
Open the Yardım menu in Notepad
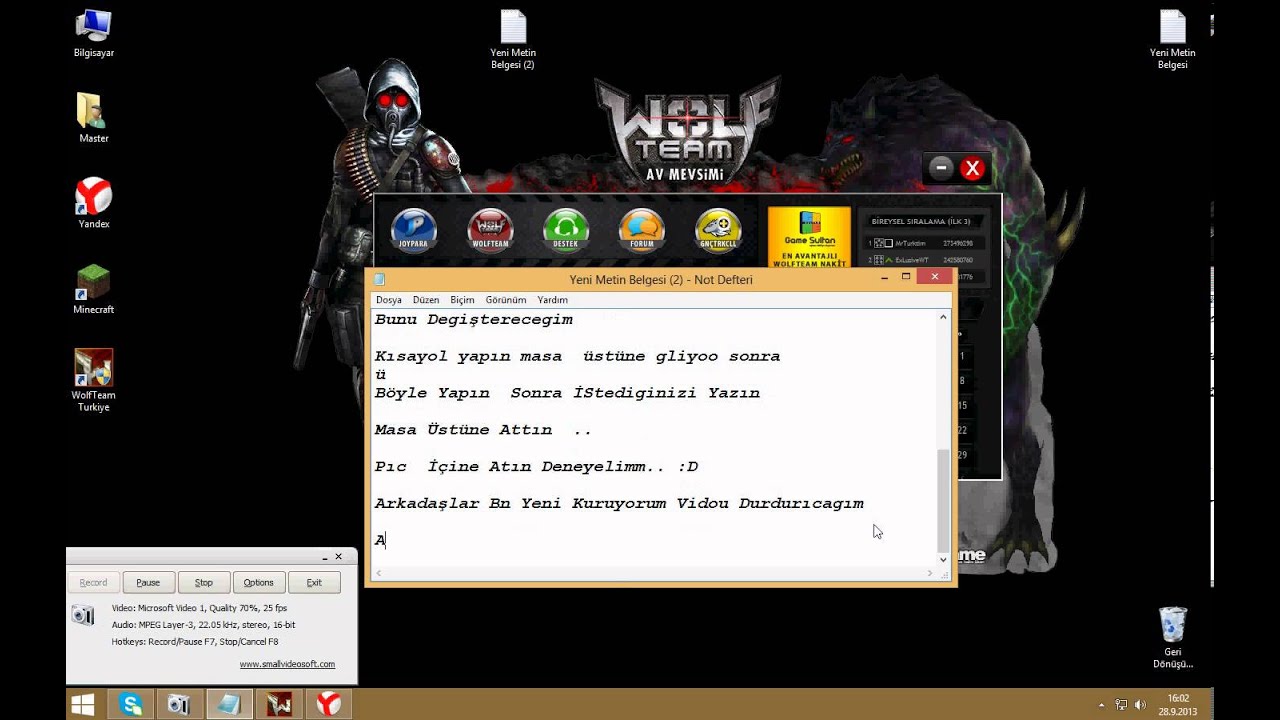[552, 300]
